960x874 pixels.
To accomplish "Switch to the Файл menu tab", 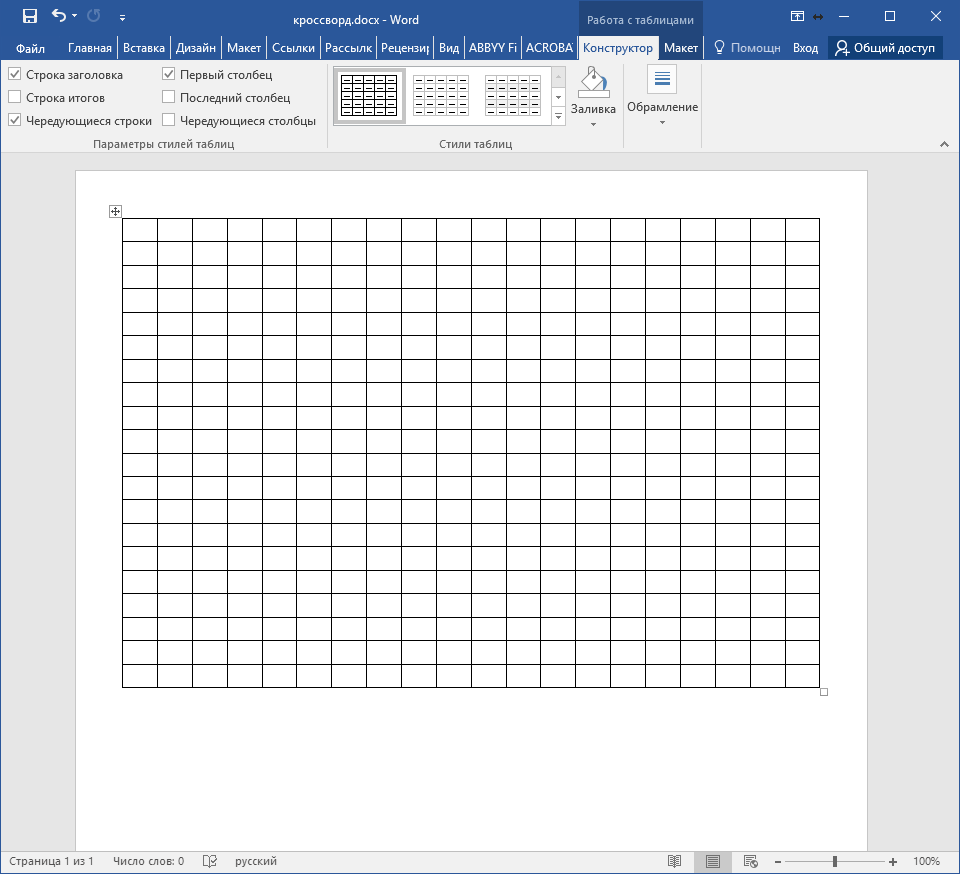I will pyautogui.click(x=30, y=48).
